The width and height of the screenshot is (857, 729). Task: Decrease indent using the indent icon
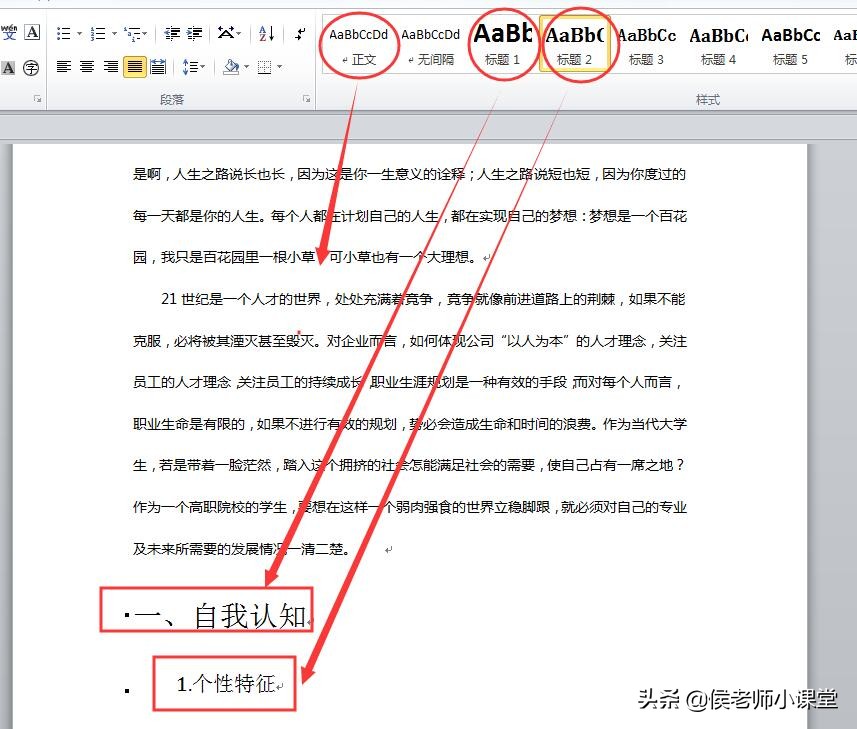click(170, 33)
